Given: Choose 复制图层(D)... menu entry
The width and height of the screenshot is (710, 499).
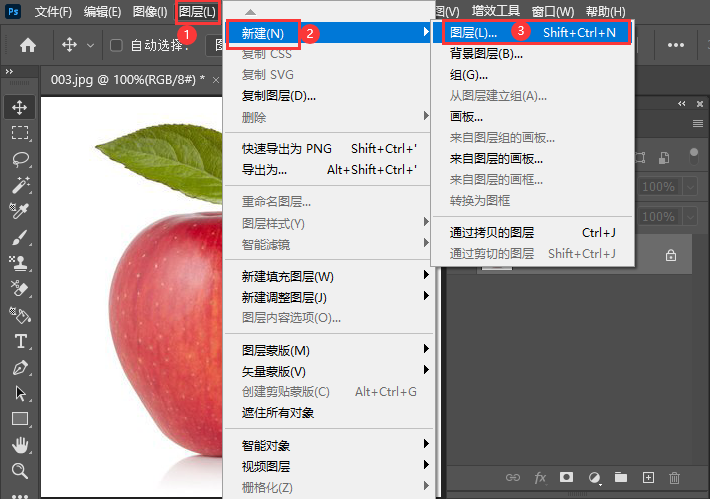Looking at the screenshot, I should click(x=328, y=96).
